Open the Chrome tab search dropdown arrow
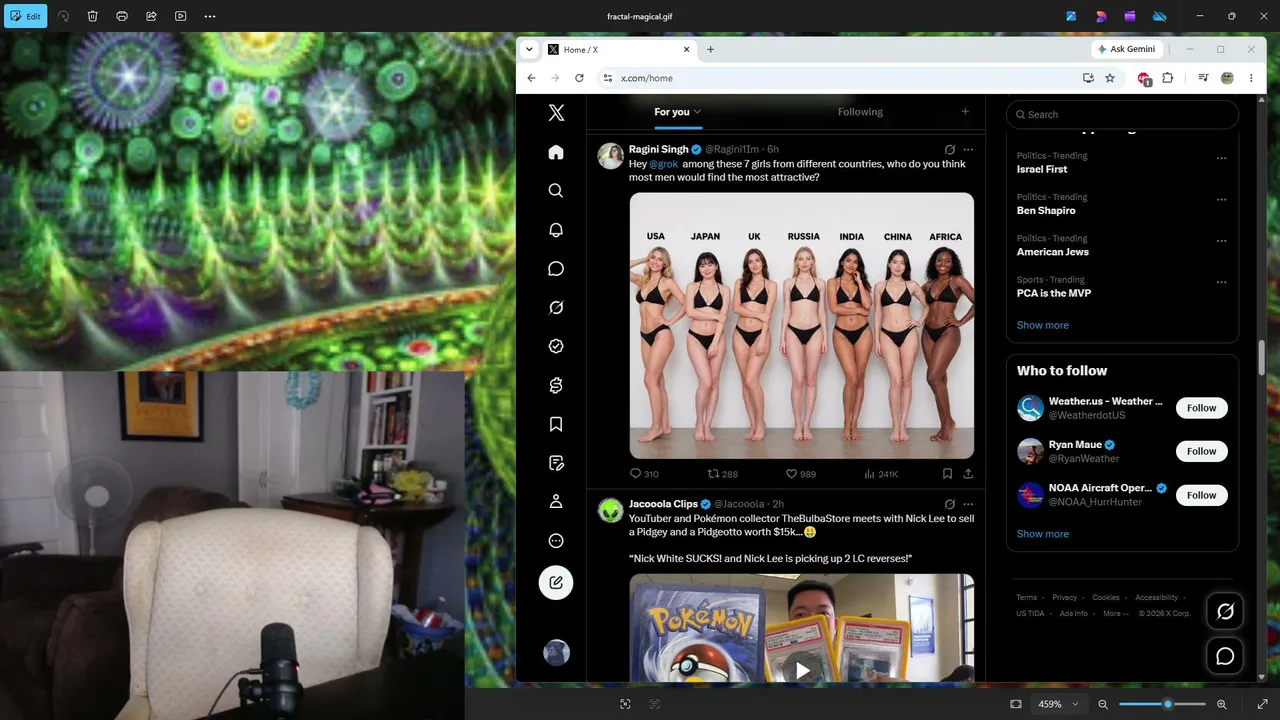1280x720 pixels. pos(529,49)
